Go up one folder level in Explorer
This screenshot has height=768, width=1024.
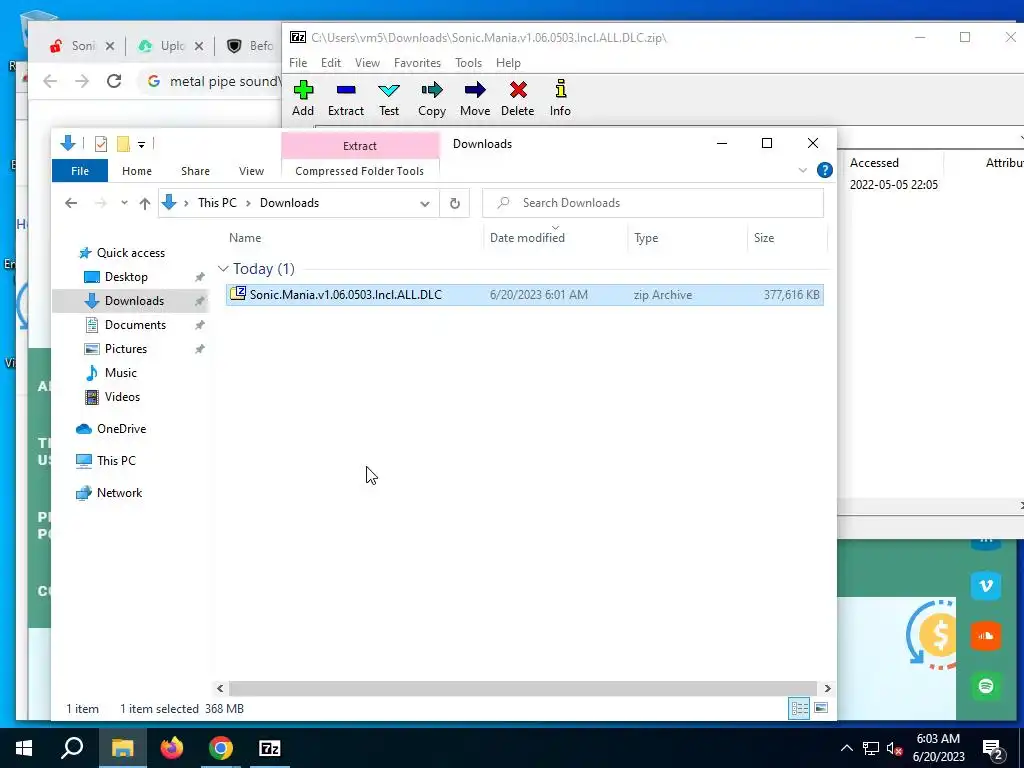coord(144,203)
